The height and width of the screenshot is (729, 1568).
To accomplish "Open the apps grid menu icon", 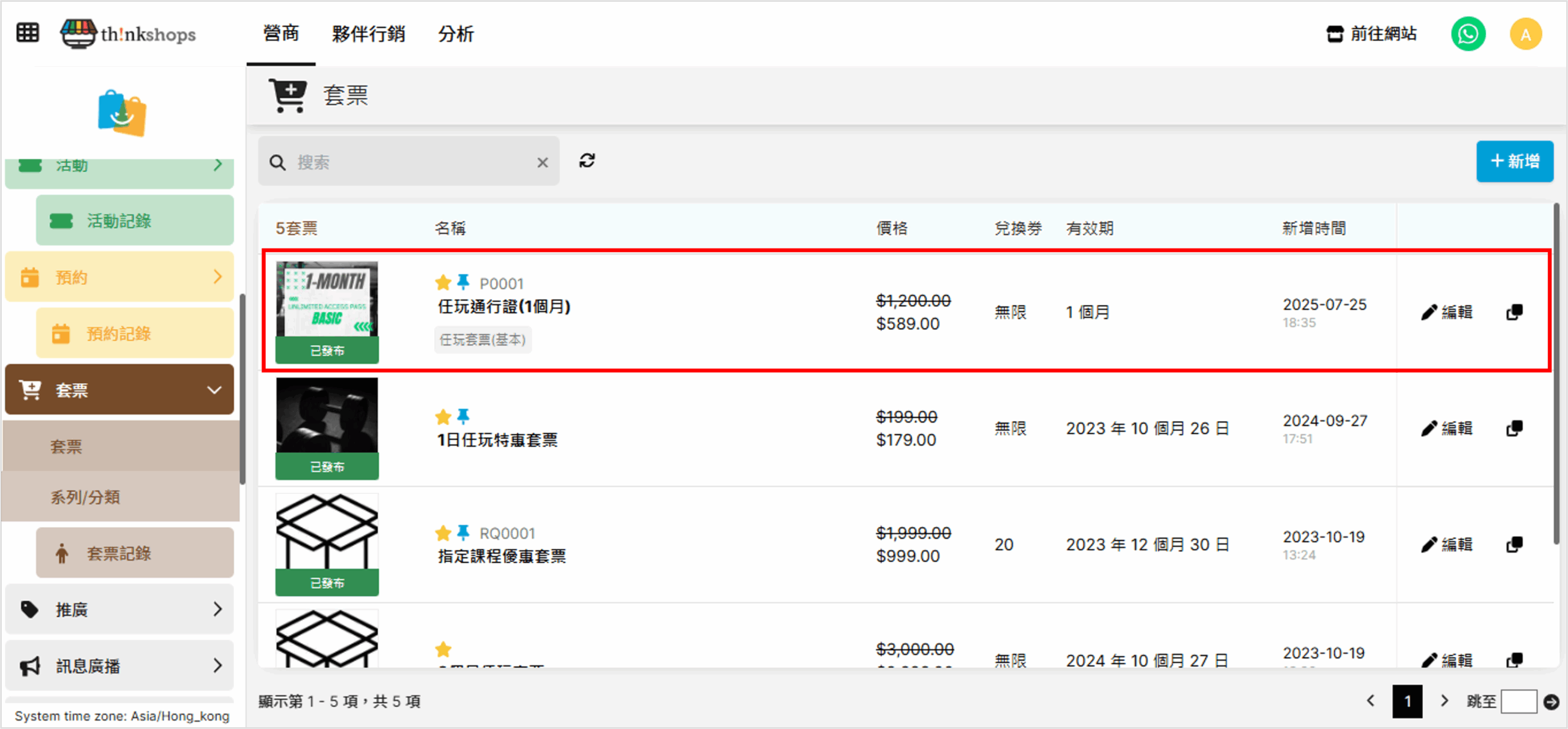I will [28, 32].
